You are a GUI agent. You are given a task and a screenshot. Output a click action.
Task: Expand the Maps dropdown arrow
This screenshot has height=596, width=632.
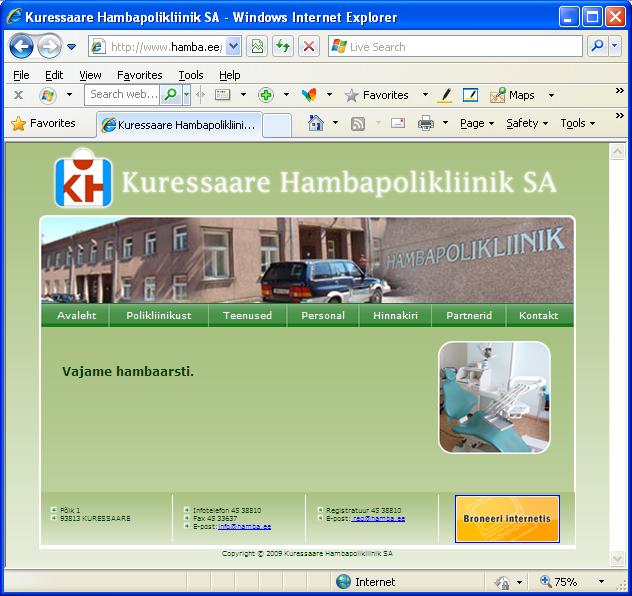point(551,95)
